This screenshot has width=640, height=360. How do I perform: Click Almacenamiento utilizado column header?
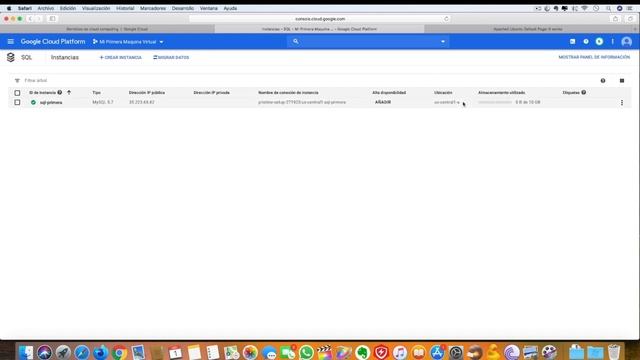click(x=502, y=93)
